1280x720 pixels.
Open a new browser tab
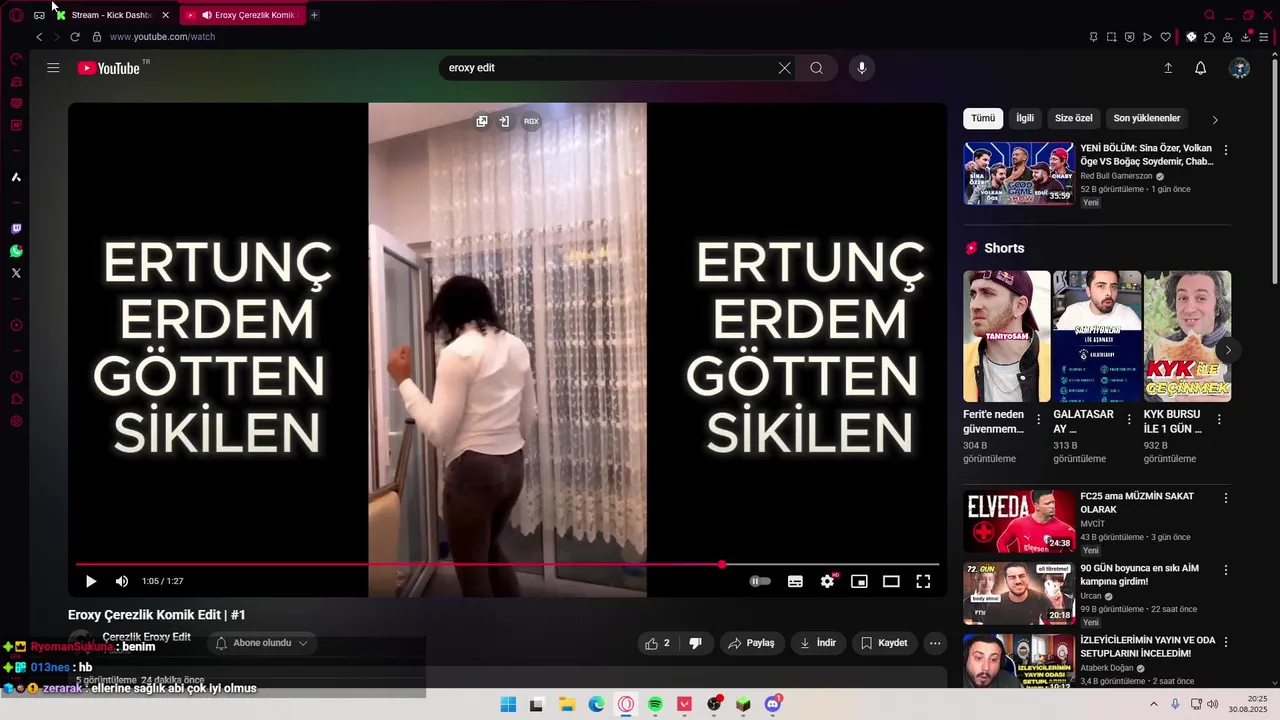tap(314, 15)
